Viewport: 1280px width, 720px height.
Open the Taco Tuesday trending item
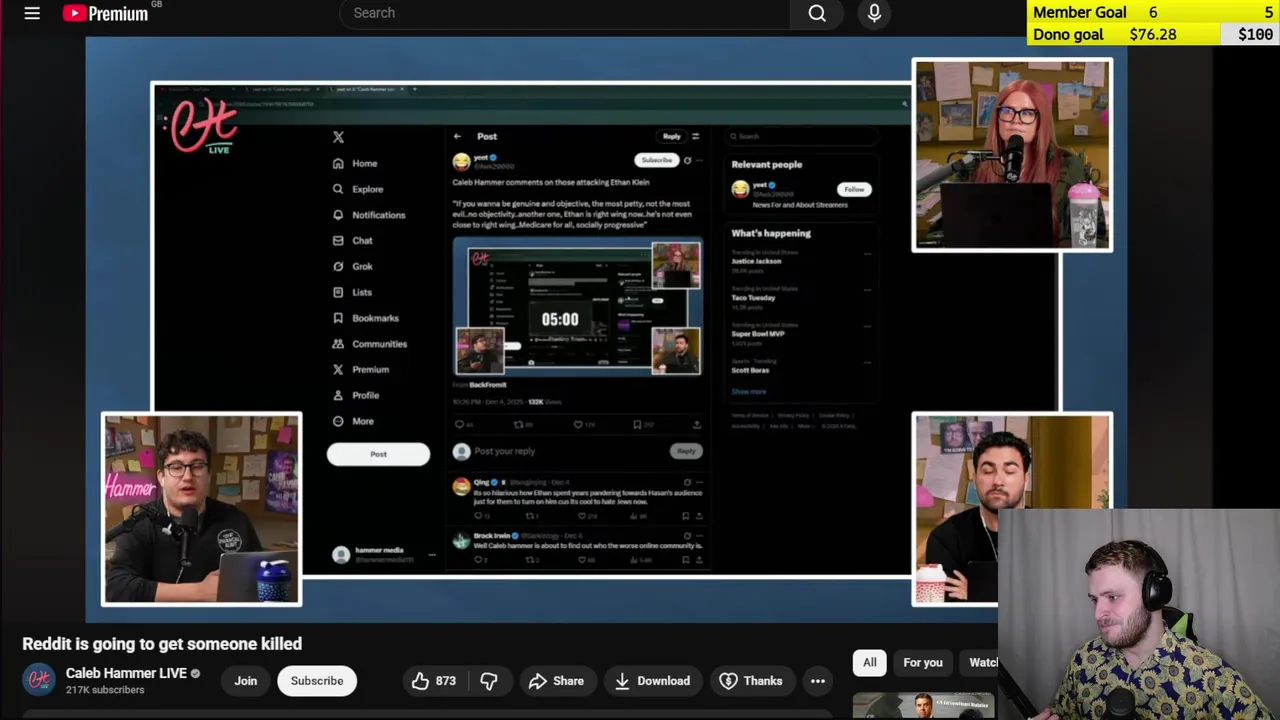800,298
